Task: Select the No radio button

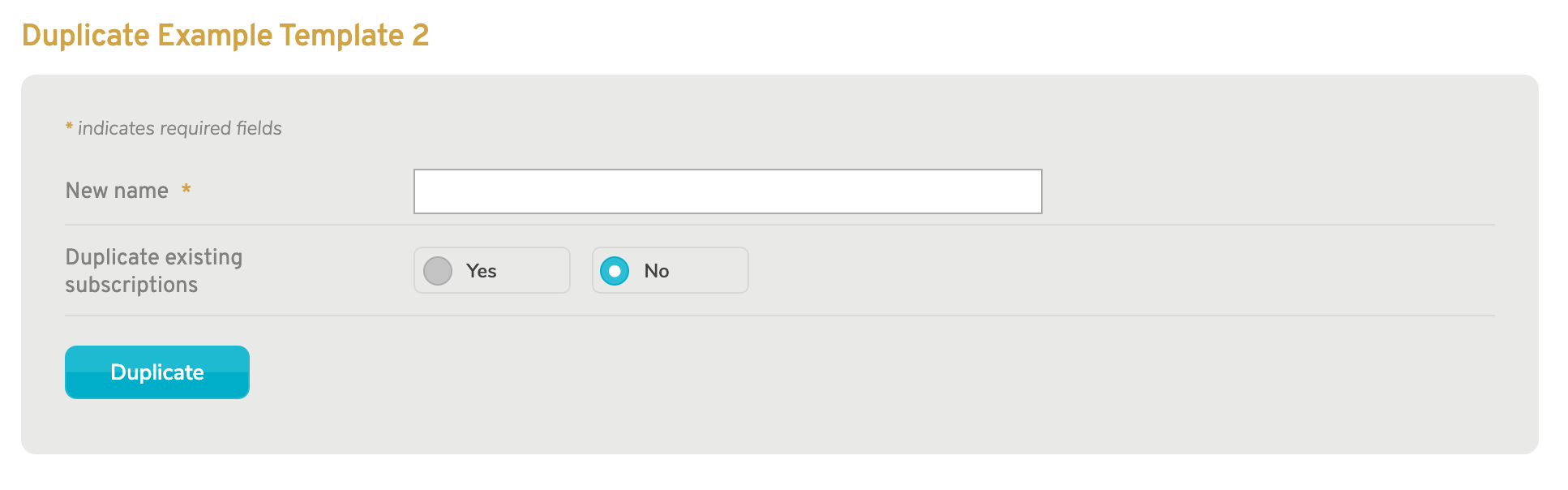Action: coord(615,271)
